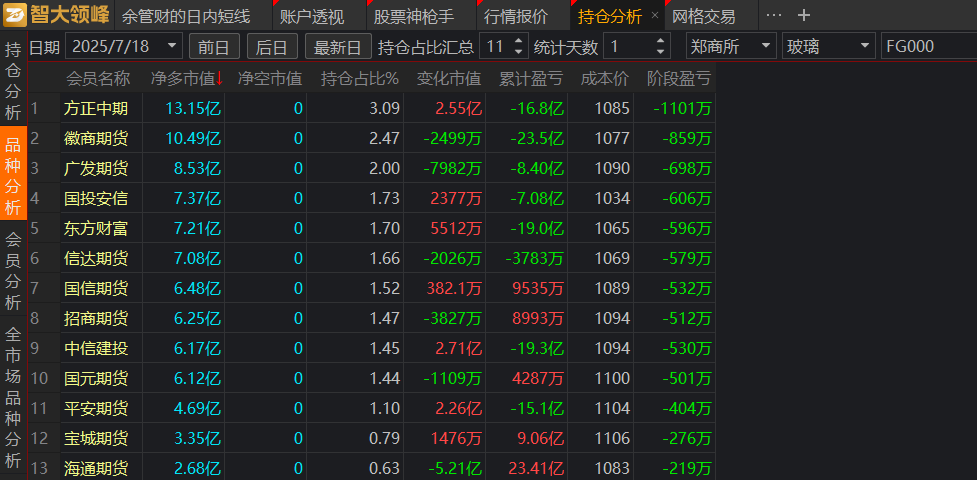The image size is (977, 480).
Task: Click 阶段盈亏 value -1101万
Action: pyautogui.click(x=682, y=108)
